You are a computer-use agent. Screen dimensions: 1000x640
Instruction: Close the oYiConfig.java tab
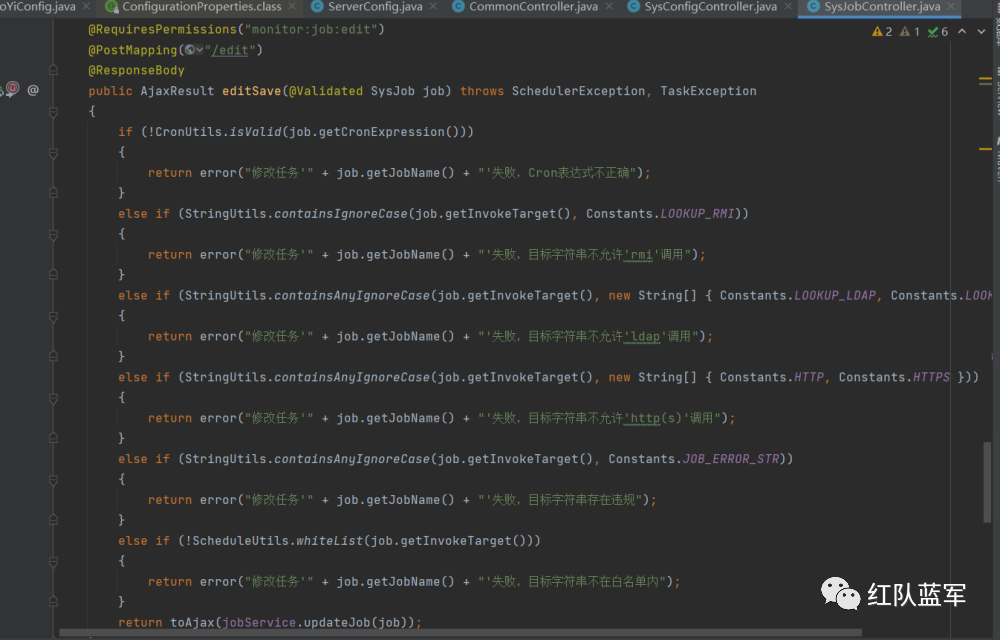pyautogui.click(x=86, y=7)
